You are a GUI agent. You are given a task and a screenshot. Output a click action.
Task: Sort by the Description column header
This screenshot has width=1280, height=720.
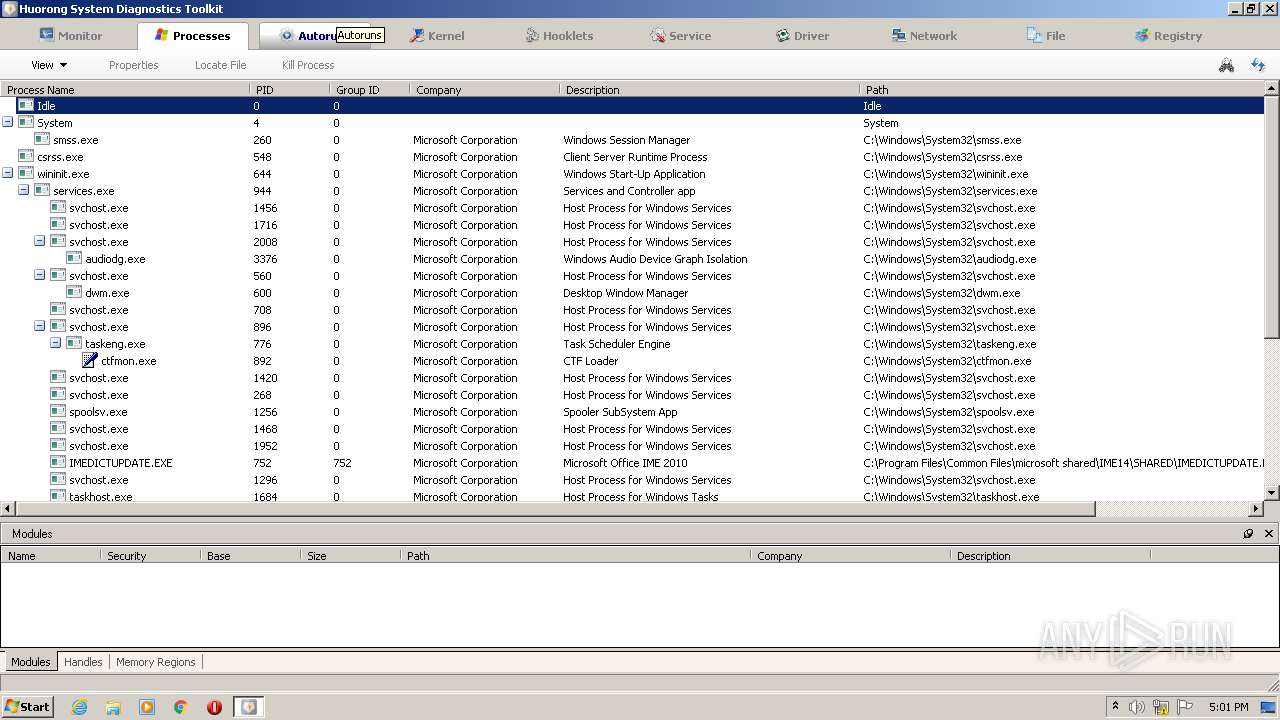[709, 90]
